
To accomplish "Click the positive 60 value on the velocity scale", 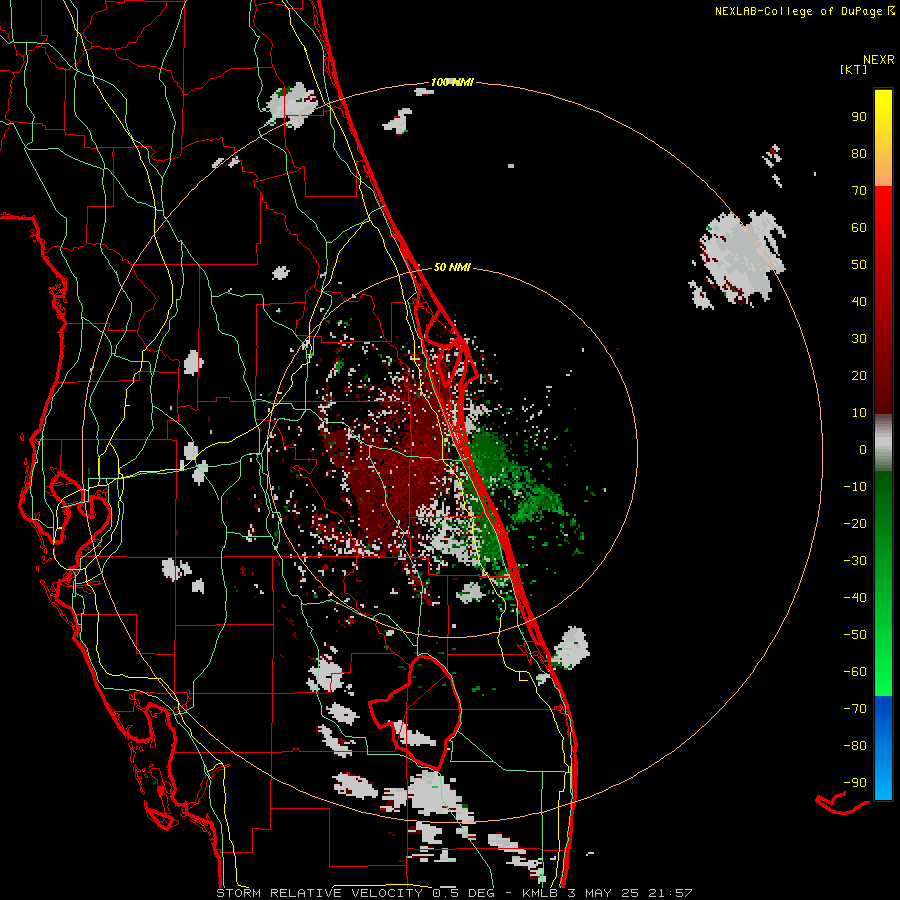I will point(859,228).
